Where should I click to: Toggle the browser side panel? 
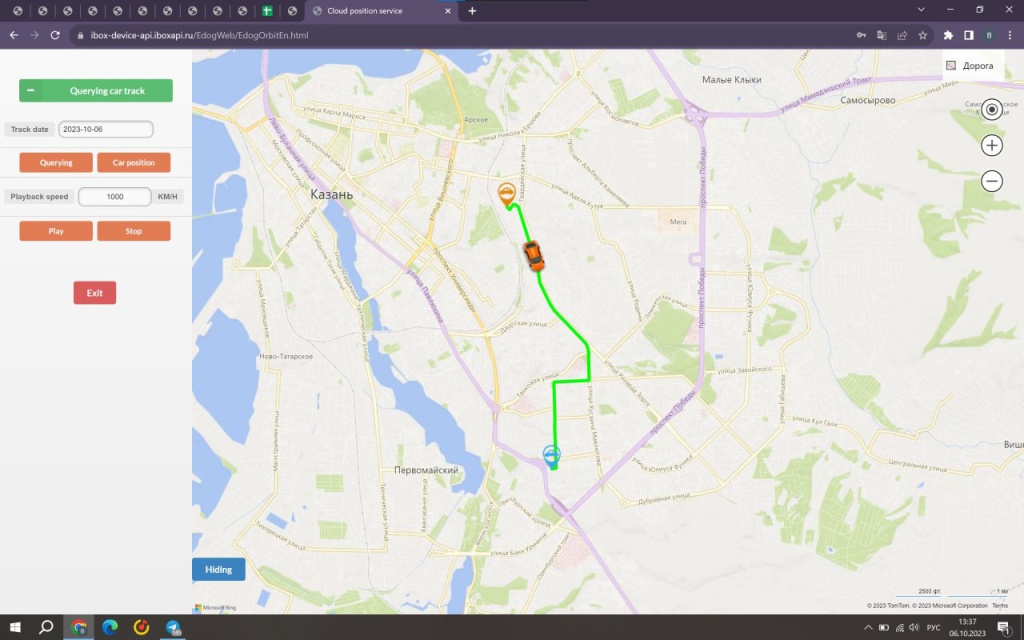tap(968, 35)
